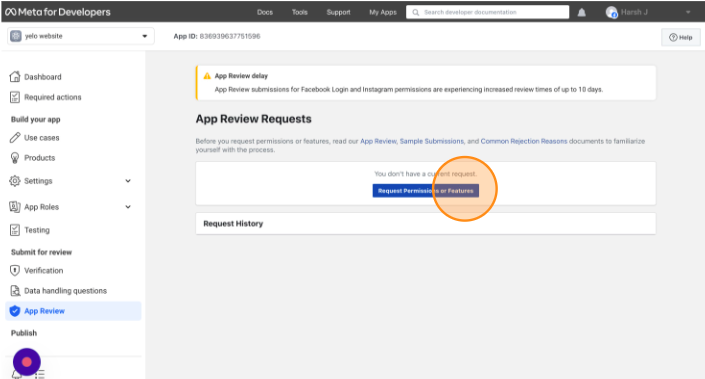Click the Help button

point(680,37)
